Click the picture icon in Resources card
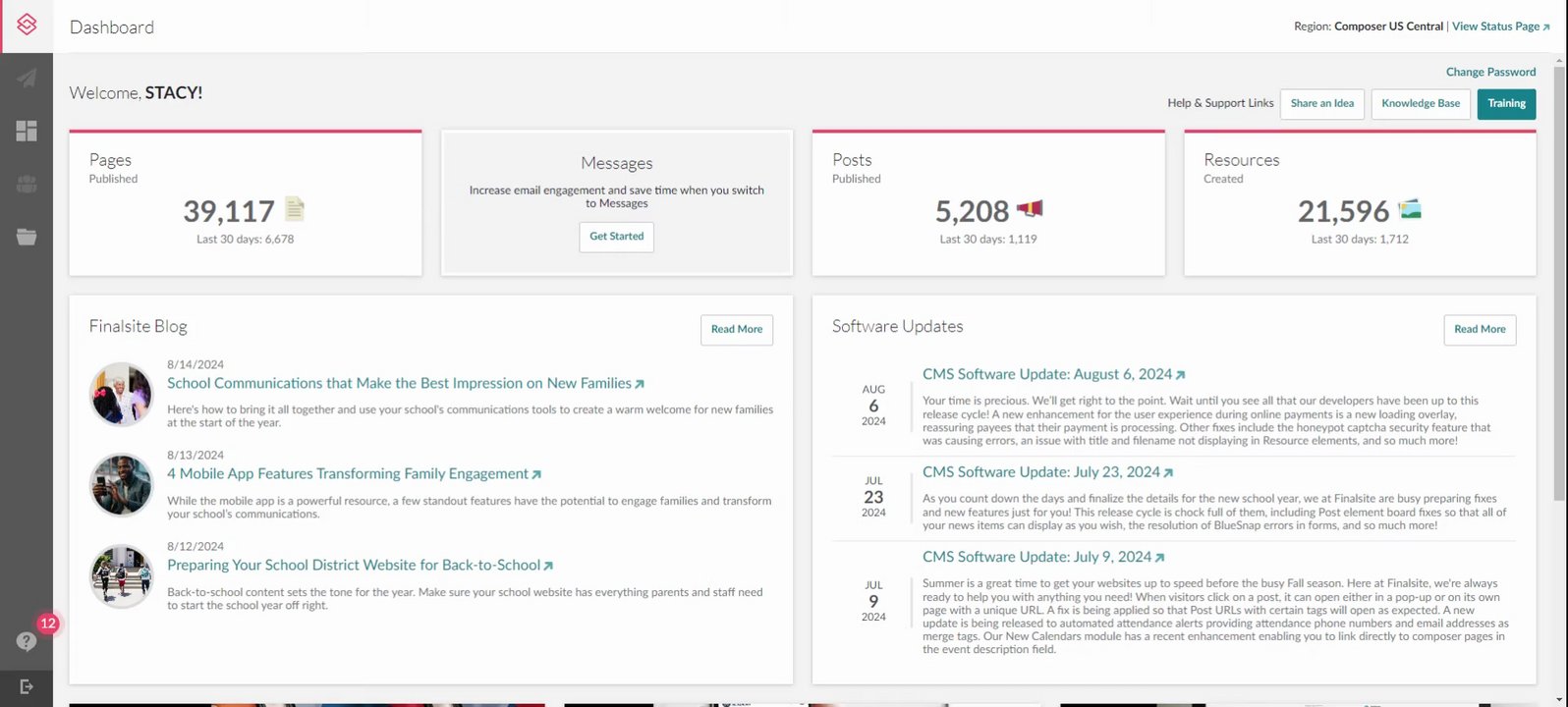The width and height of the screenshot is (1568, 707). pyautogui.click(x=1410, y=209)
